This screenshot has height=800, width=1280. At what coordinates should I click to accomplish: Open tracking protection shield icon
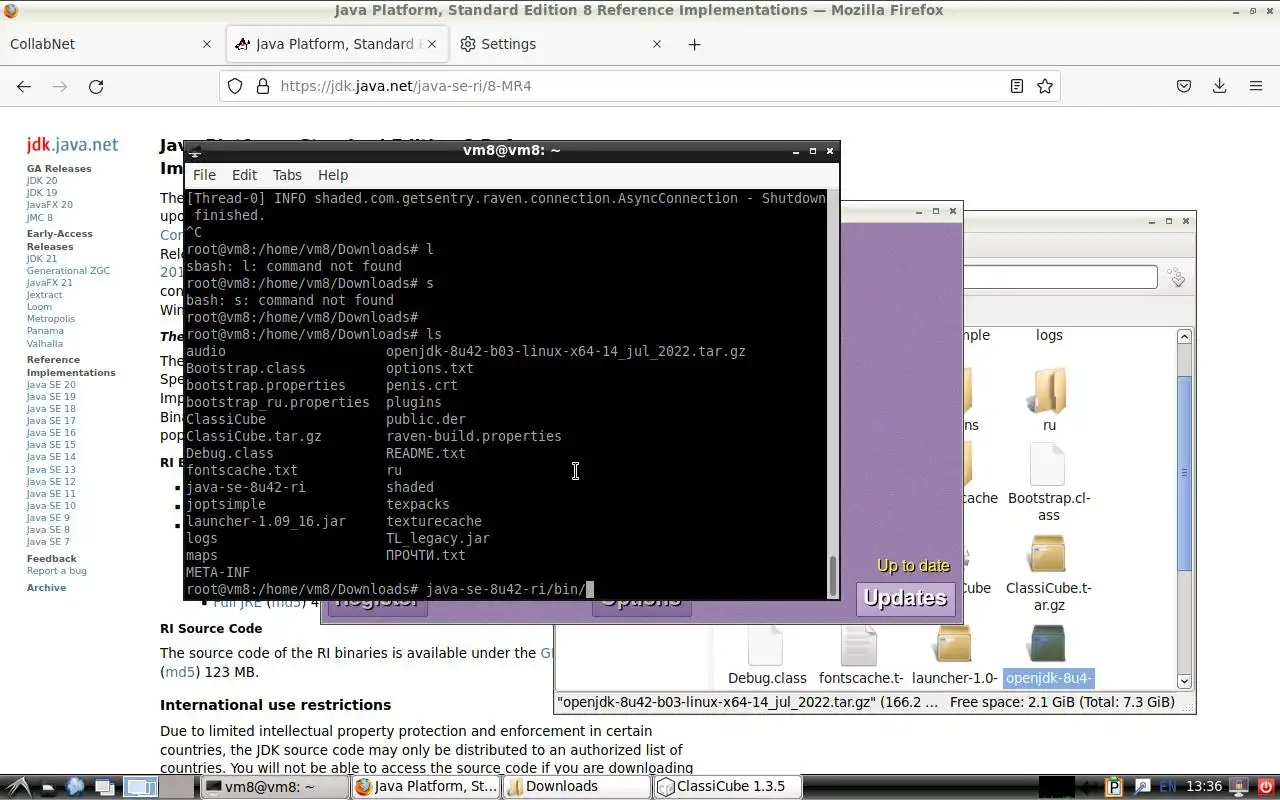(235, 86)
